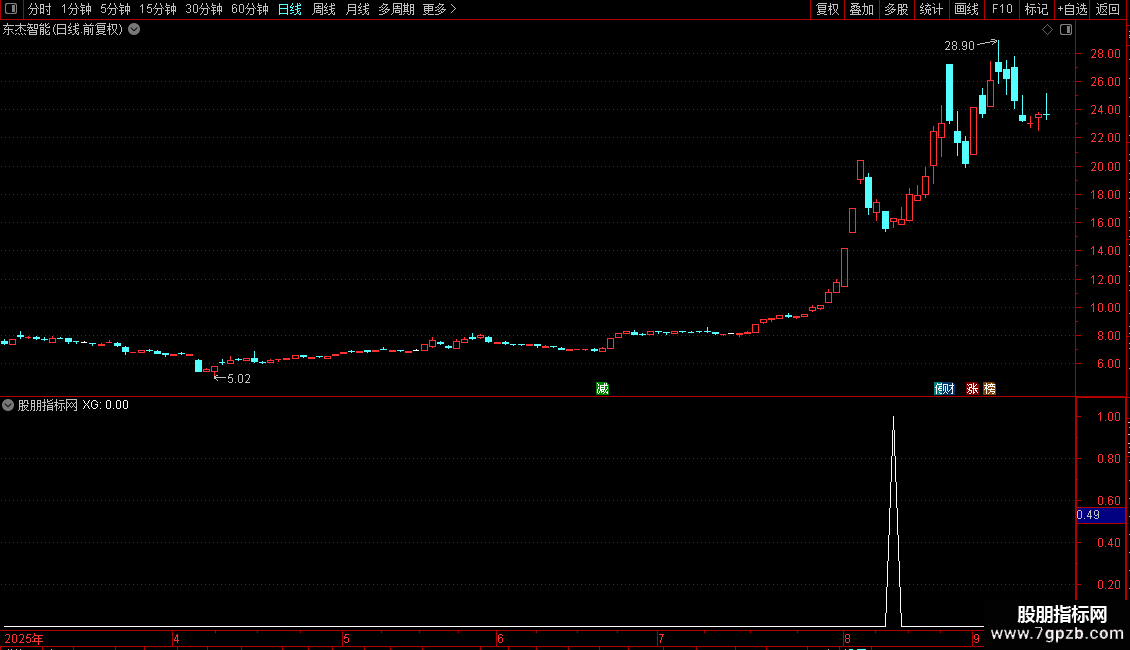Toggle the right side panel icon

[x=1066, y=30]
